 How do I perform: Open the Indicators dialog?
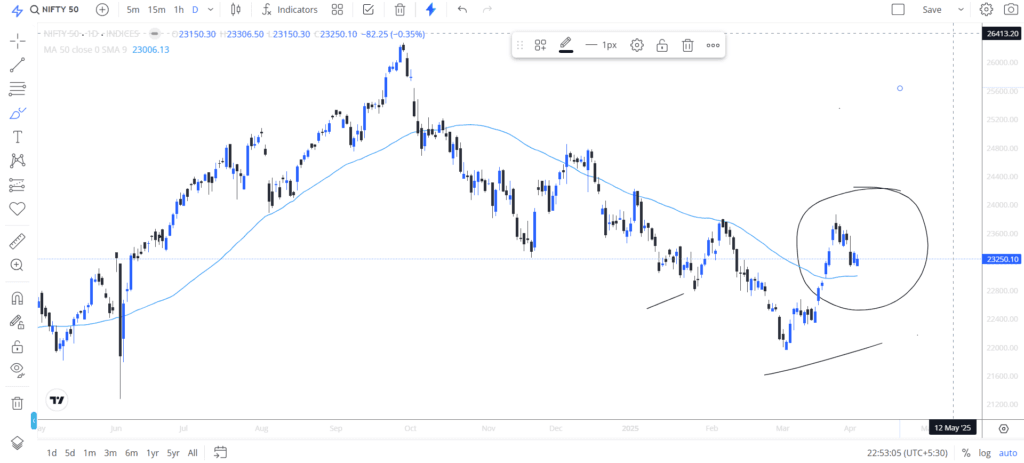[x=289, y=10]
